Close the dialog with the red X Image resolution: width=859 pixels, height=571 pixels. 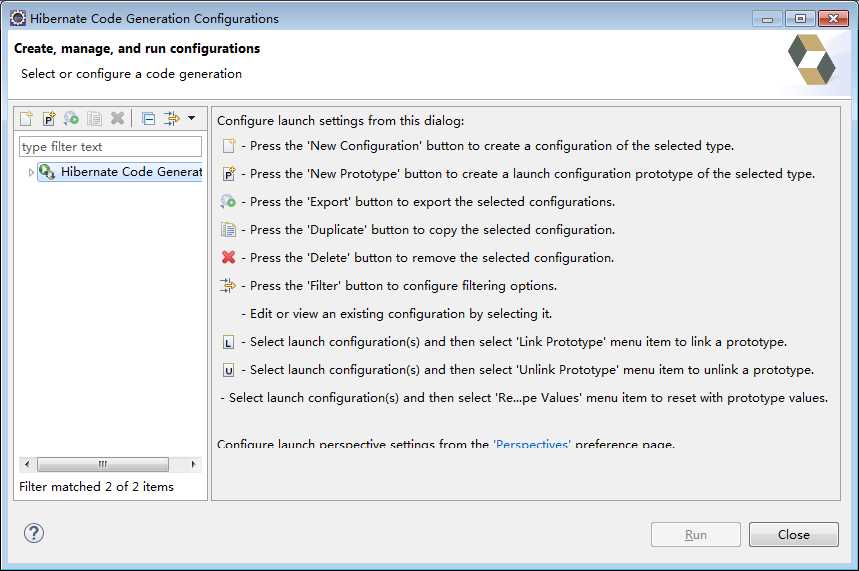[x=833, y=19]
